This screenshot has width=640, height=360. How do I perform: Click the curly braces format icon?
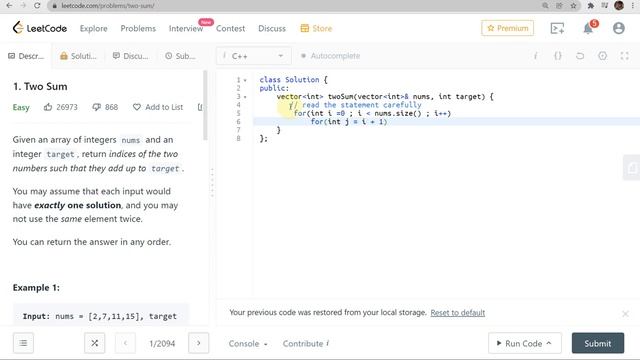tap(558, 56)
